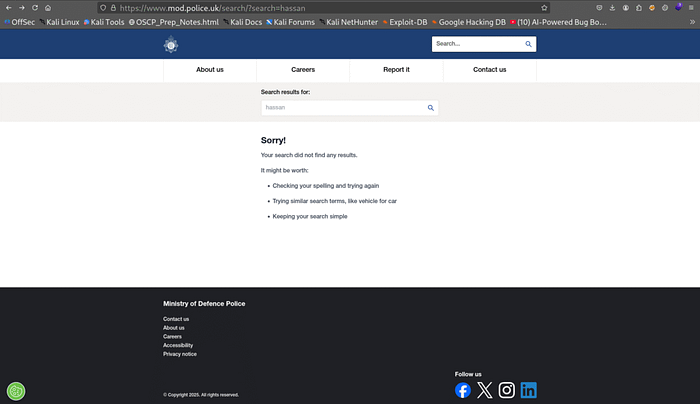Follow the footer Contact us link
The image size is (700, 404).
click(x=176, y=319)
